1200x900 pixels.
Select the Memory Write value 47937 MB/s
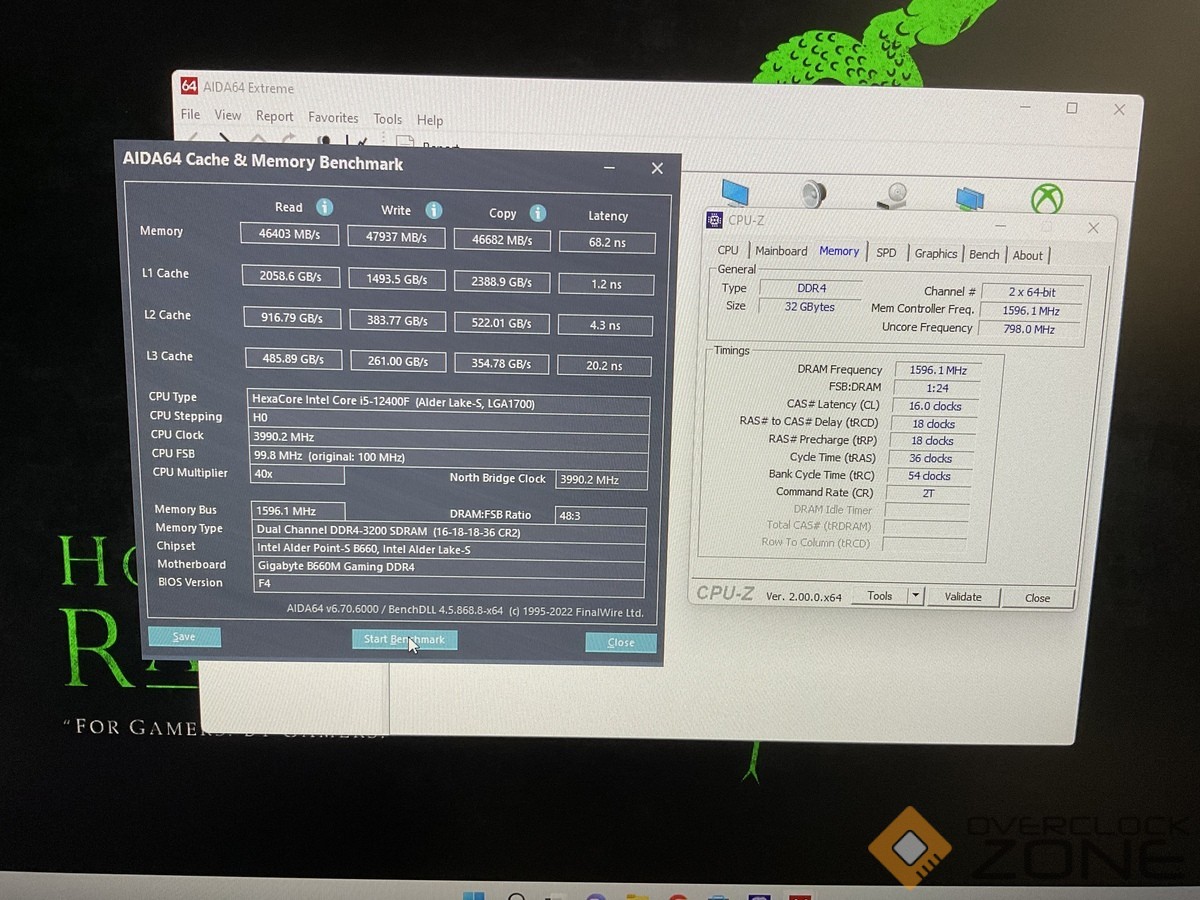397,238
